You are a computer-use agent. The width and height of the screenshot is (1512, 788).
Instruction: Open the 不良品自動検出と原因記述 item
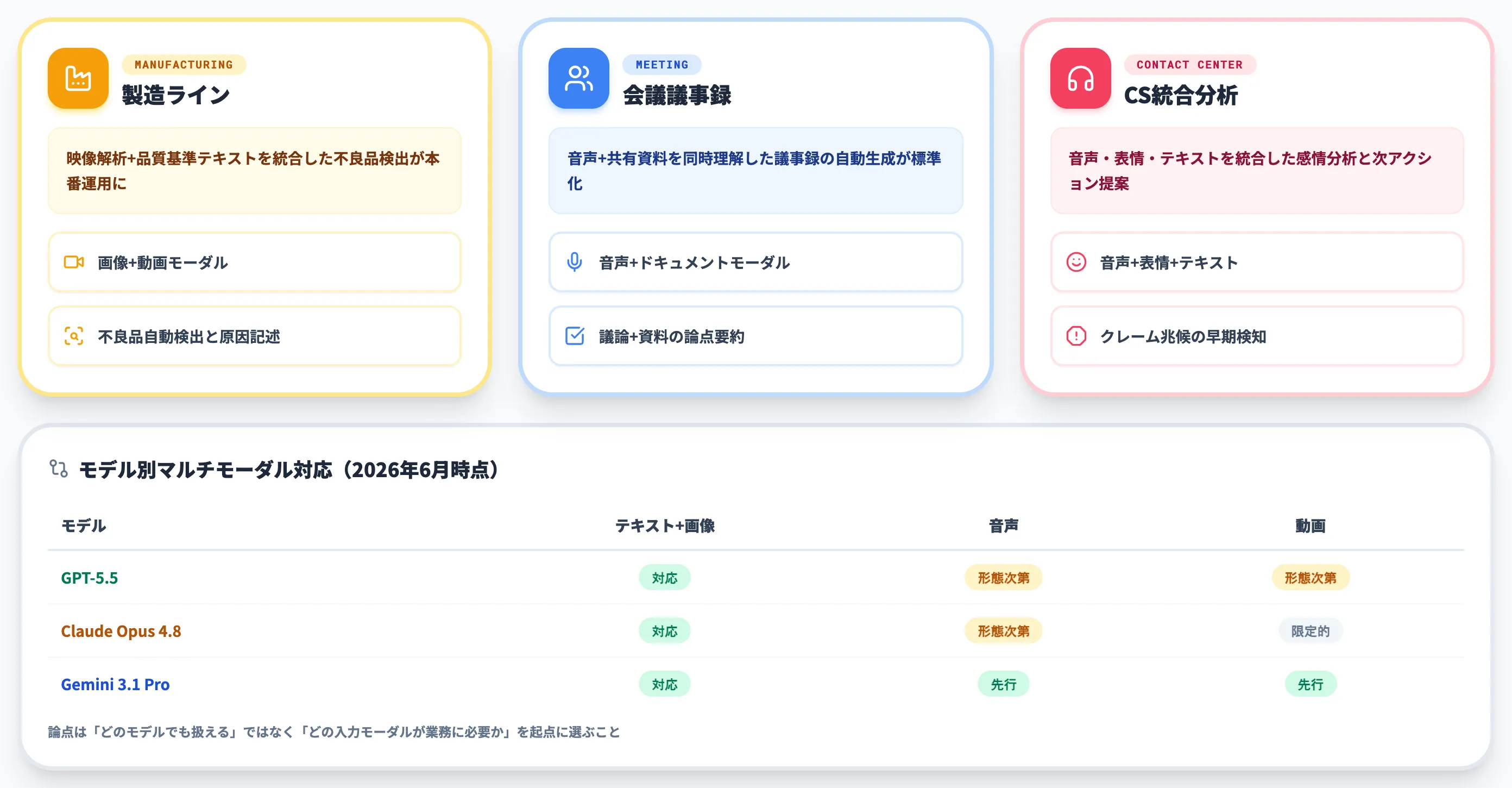click(x=255, y=336)
